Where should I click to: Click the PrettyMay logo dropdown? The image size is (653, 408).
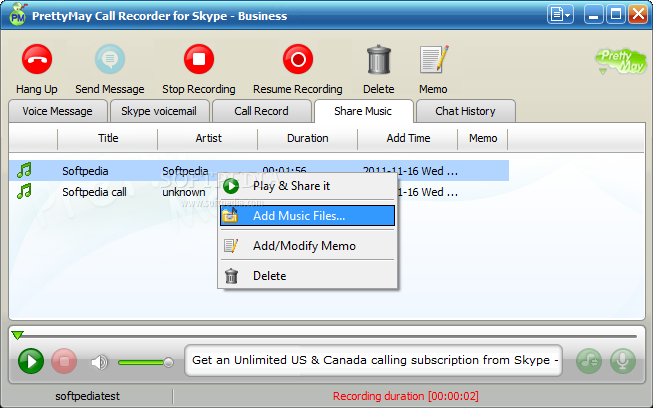pyautogui.click(x=621, y=62)
